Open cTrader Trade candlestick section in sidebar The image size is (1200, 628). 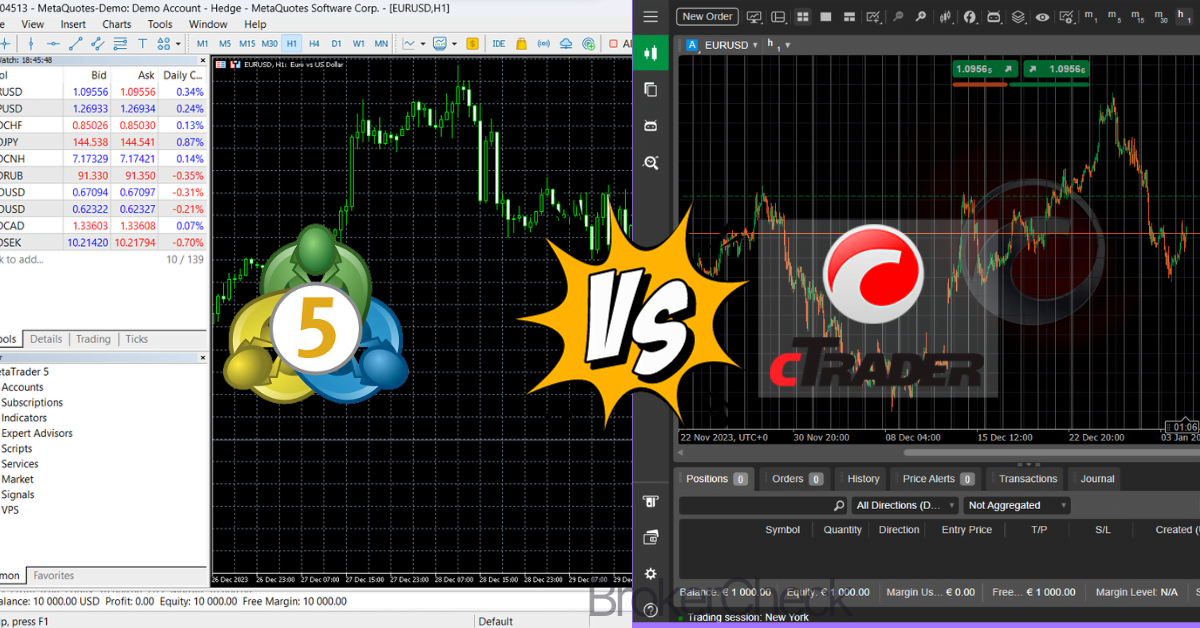tap(651, 52)
